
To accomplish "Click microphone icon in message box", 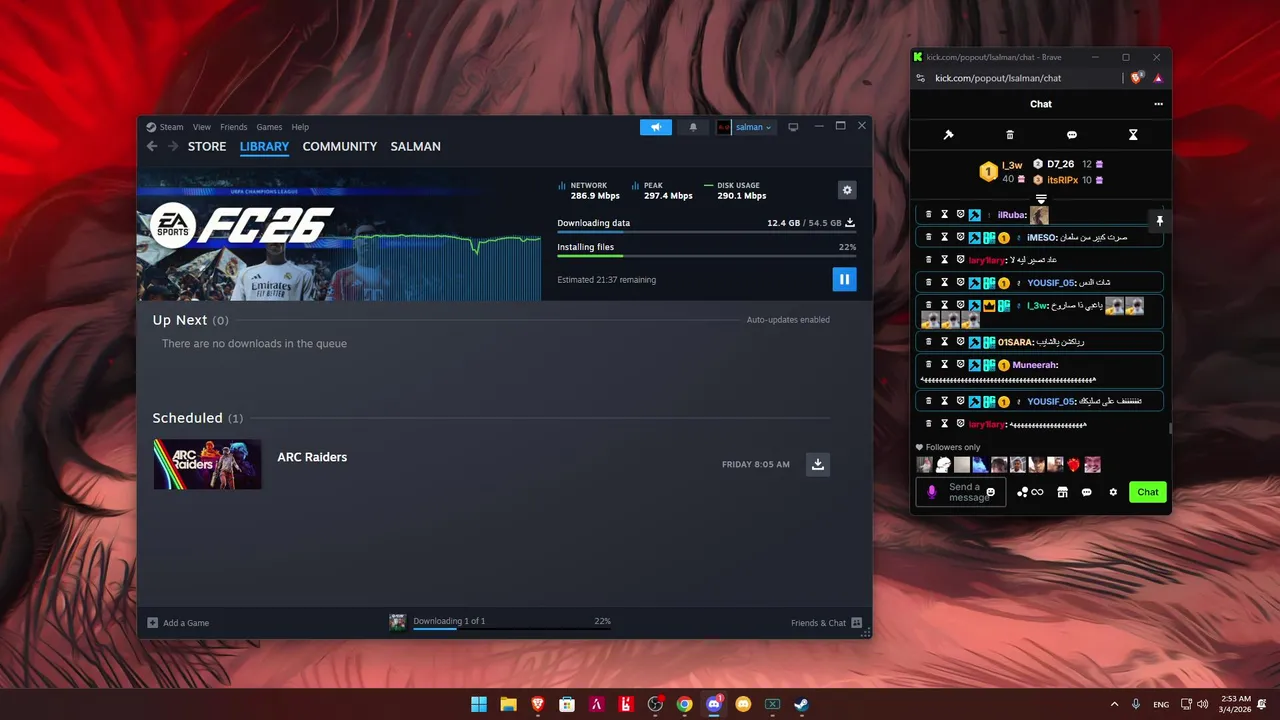I will point(932,492).
